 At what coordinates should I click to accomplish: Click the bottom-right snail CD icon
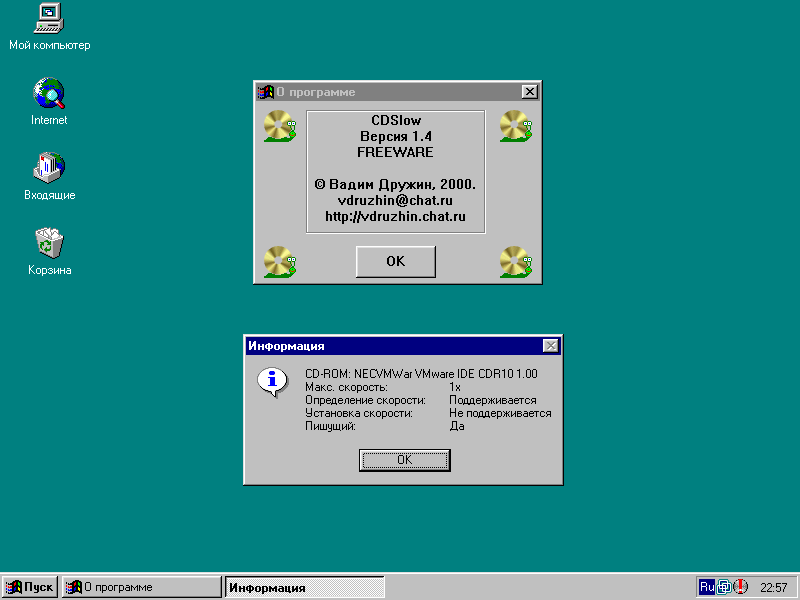coord(516,261)
